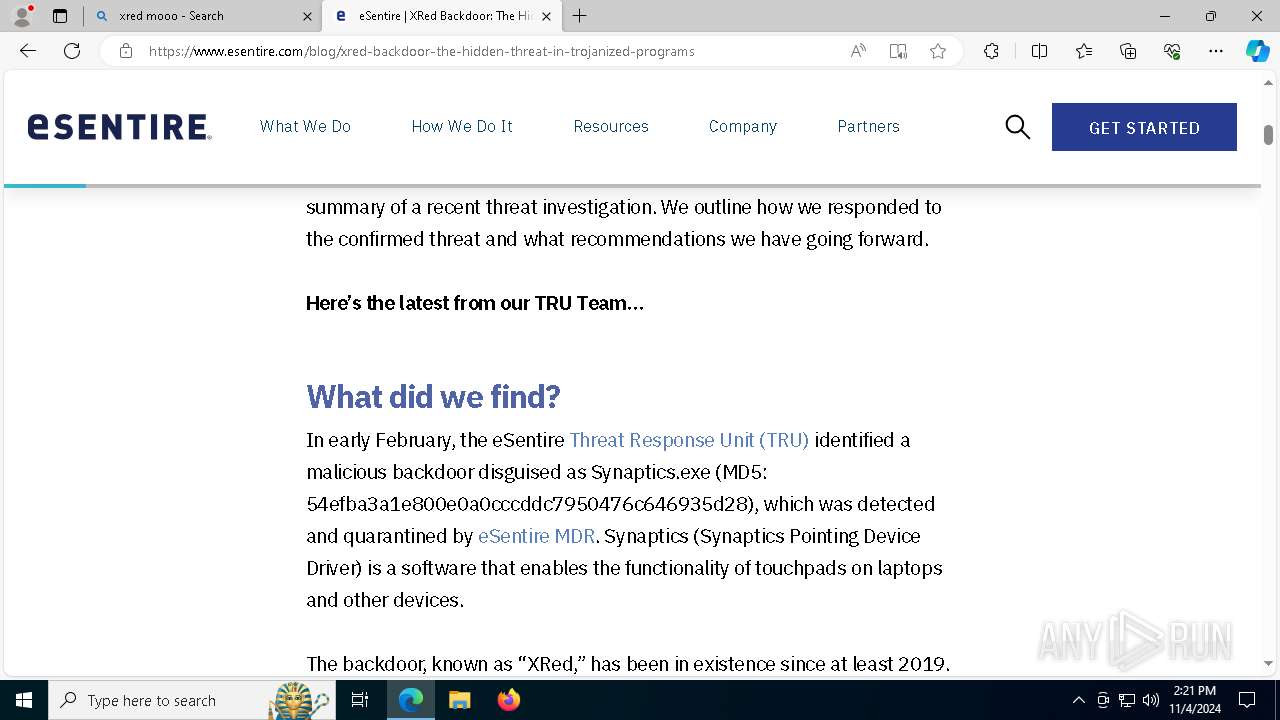Open the Resources menu

coord(611,126)
